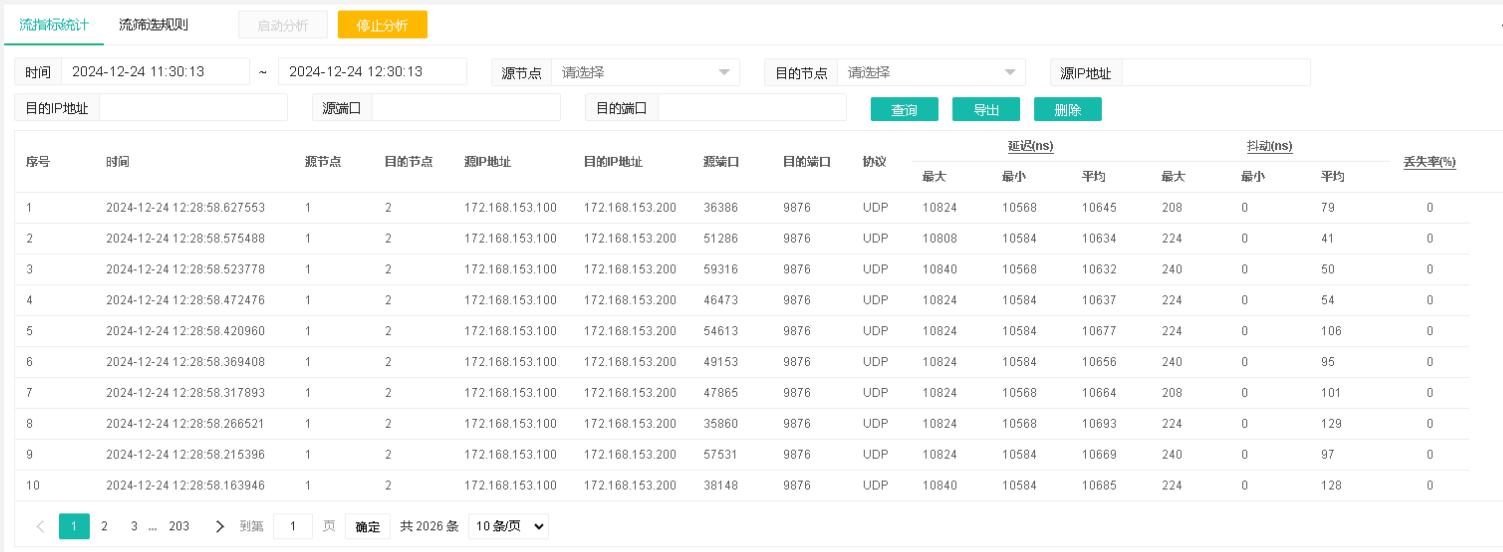Select the 流指标统计 tab
1503x552 pixels.
click(x=54, y=25)
